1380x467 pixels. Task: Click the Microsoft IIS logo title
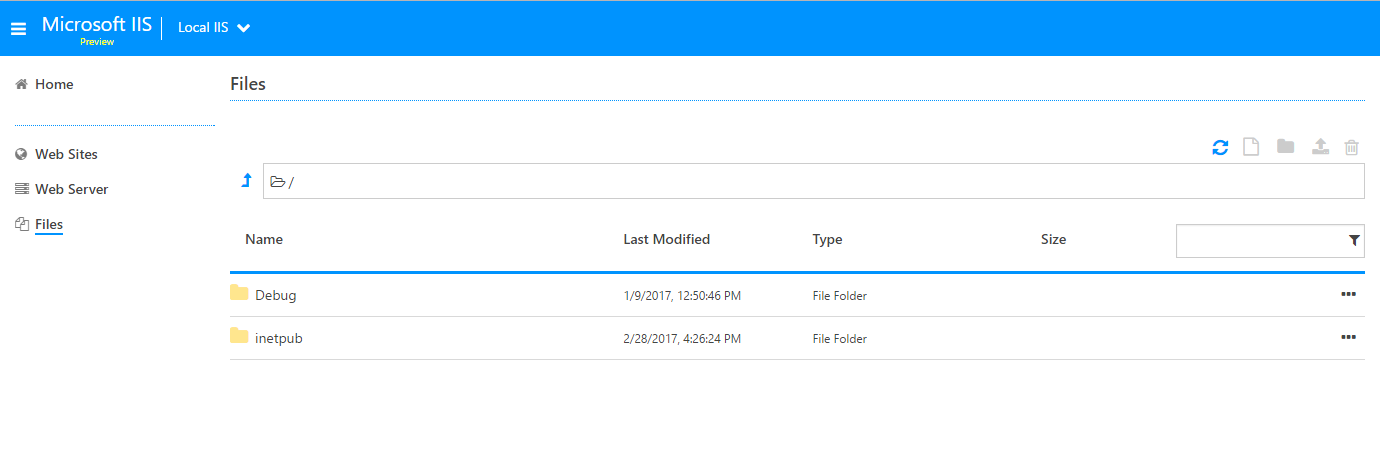[97, 24]
